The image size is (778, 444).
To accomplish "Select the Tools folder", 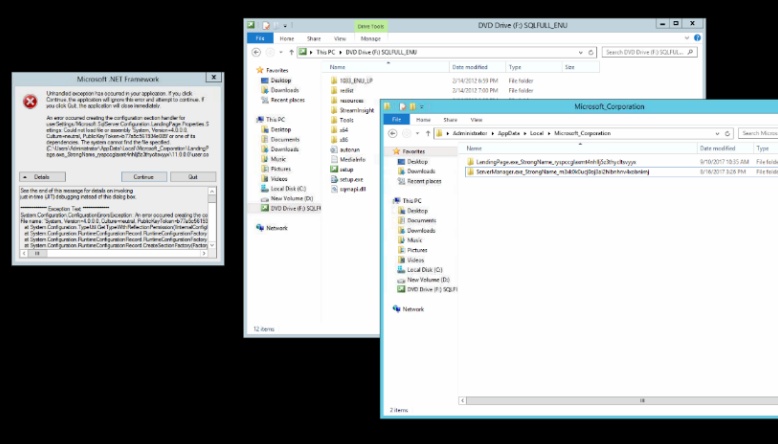I will click(x=342, y=120).
